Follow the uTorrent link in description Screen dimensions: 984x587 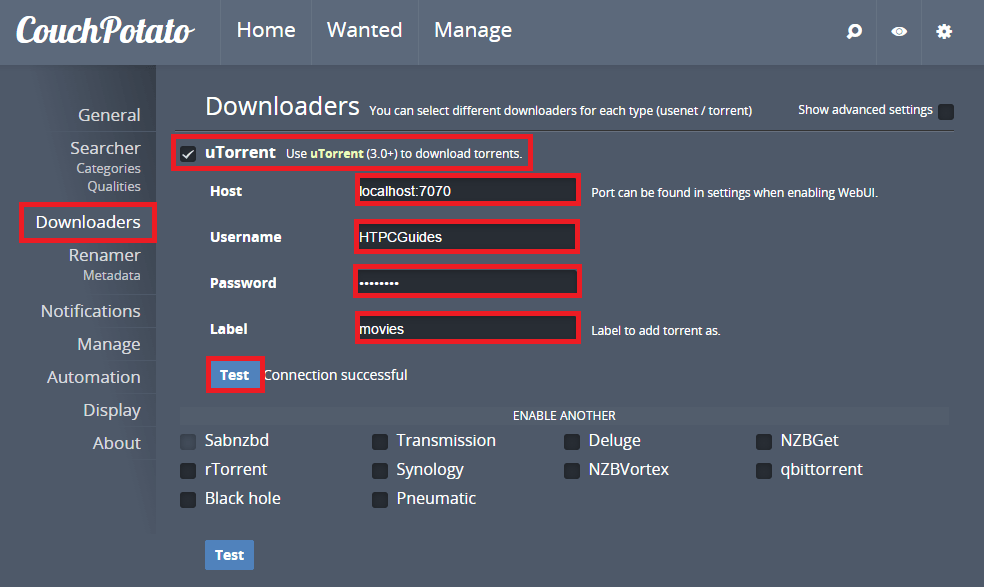coord(330,154)
